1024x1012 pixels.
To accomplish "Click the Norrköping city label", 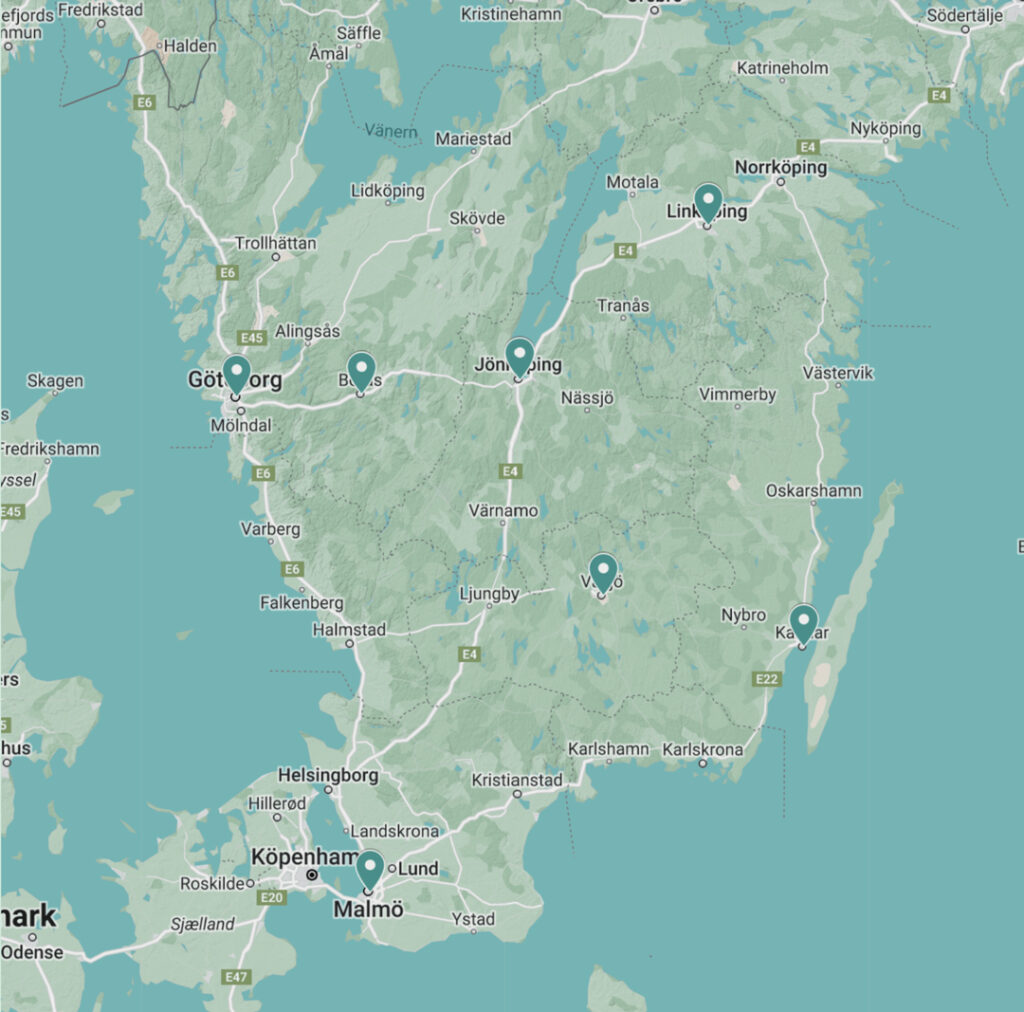I will 781,167.
